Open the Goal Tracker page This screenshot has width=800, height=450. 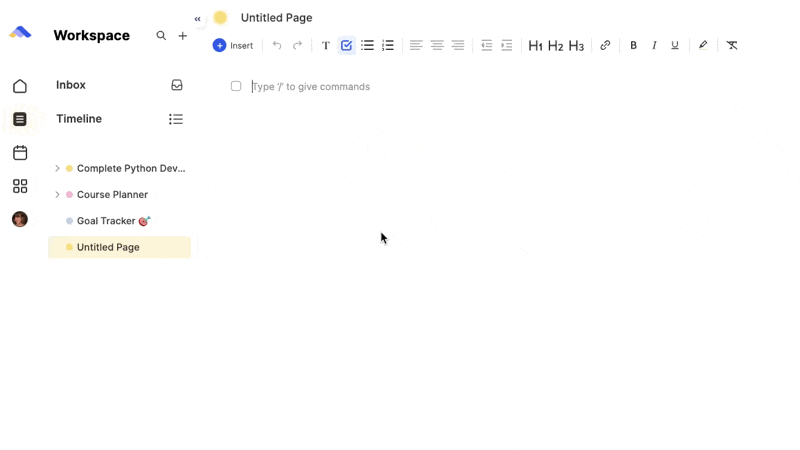tap(106, 221)
